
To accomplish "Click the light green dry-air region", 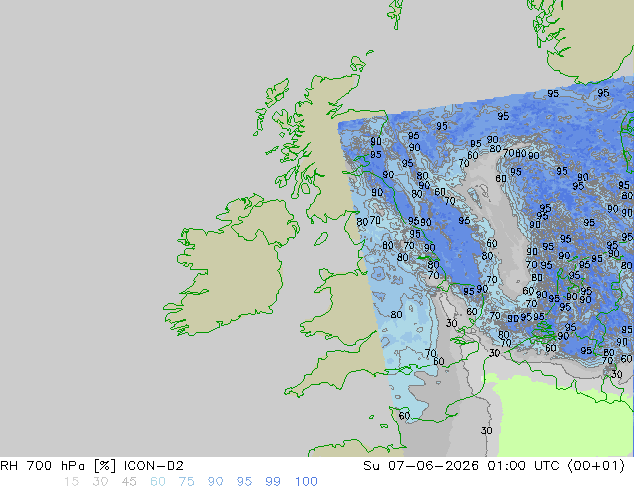I will [562, 416].
